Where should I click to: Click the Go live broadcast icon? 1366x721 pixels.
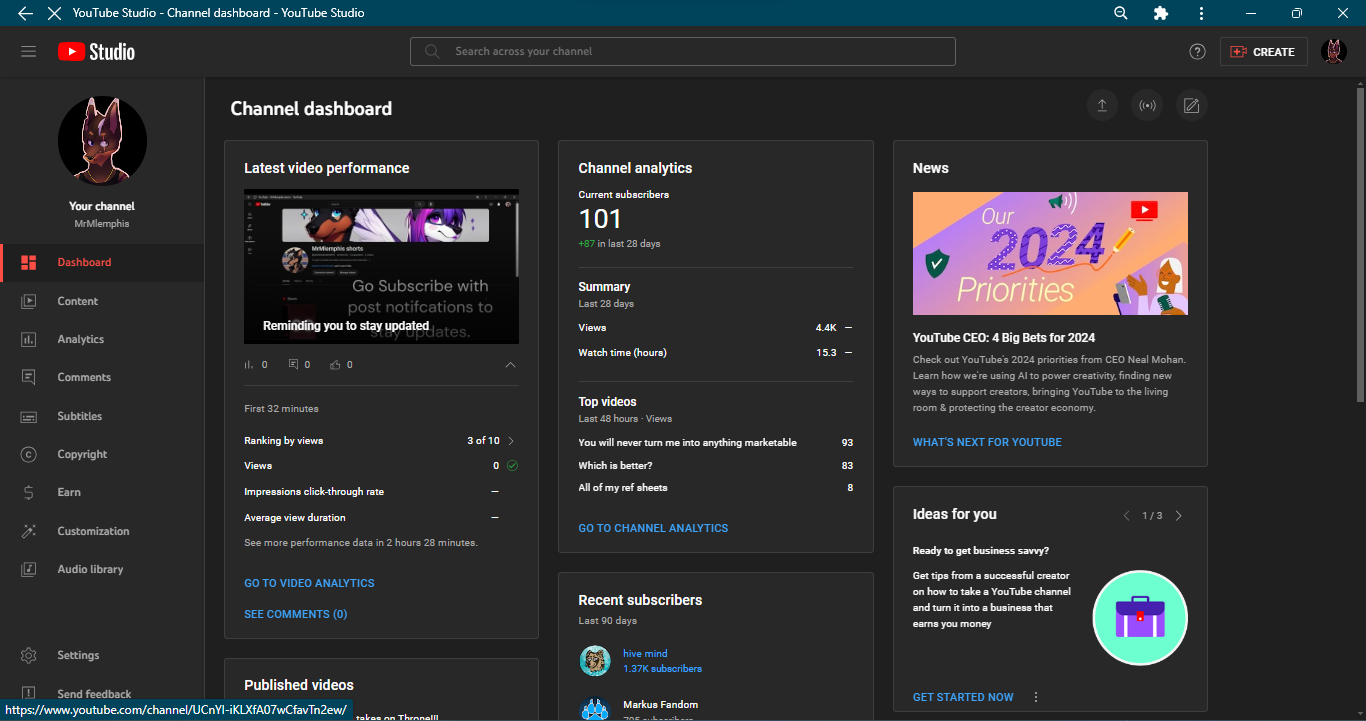click(x=1147, y=105)
